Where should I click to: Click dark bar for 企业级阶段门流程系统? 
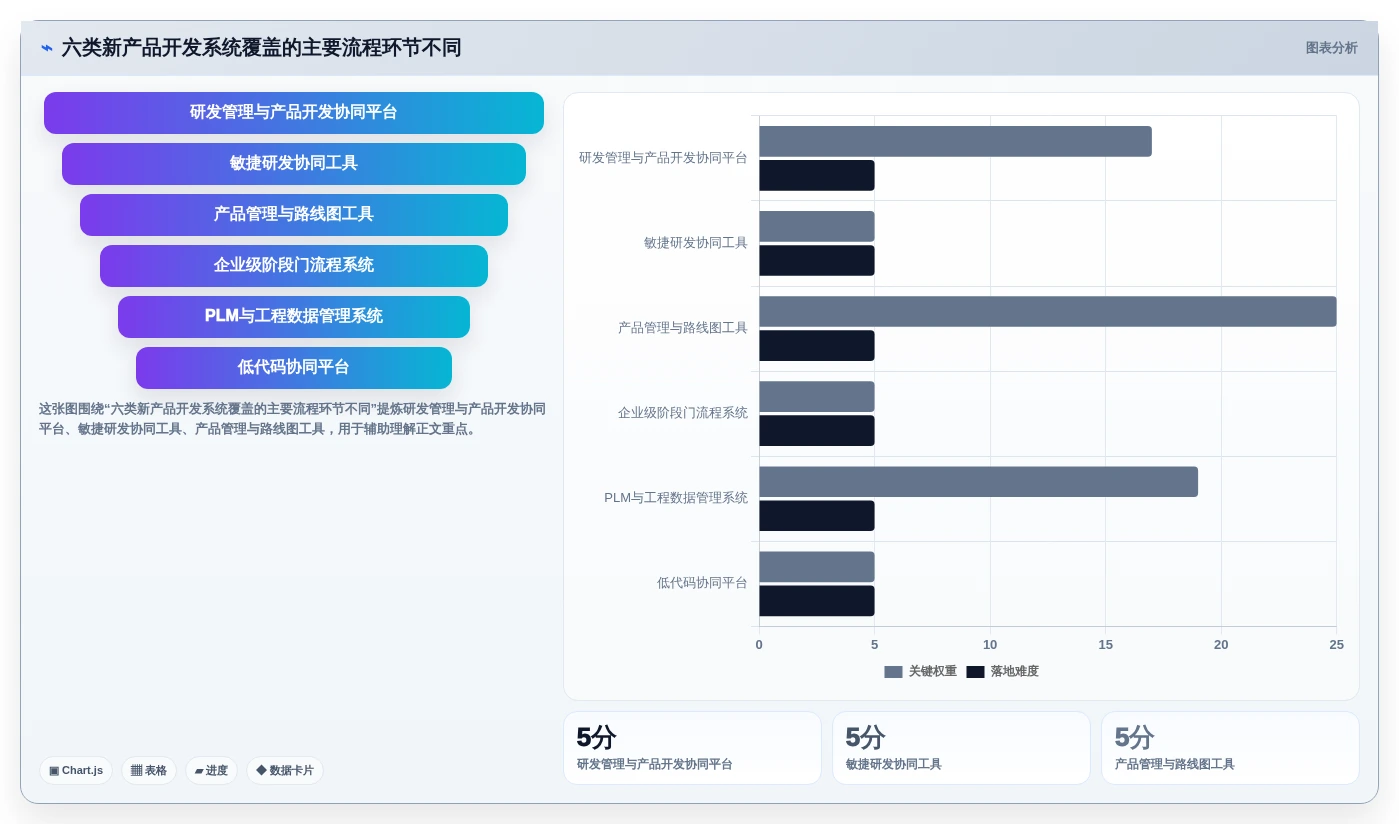click(x=817, y=431)
